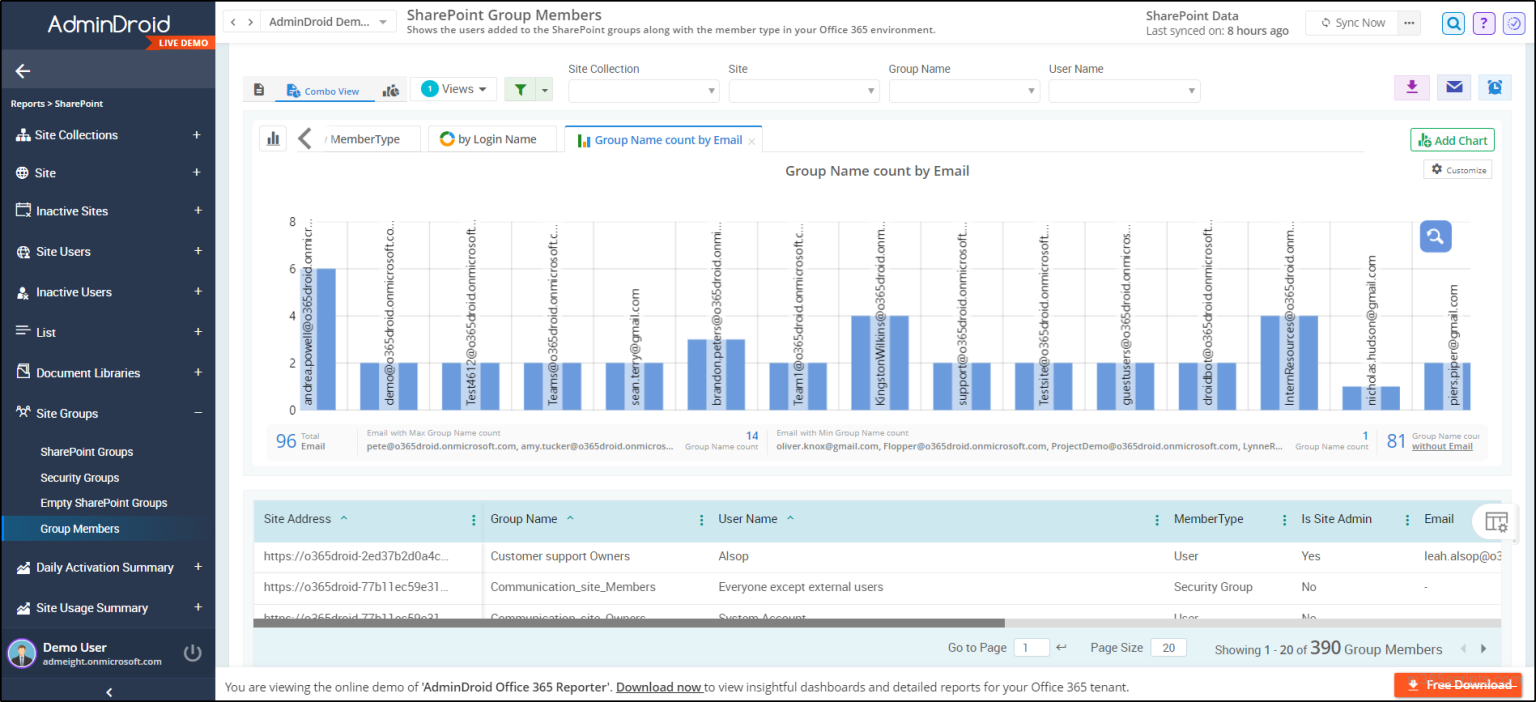Open the Site Collection filter dropdown
Viewport: 1536px width, 702px height.
click(643, 90)
